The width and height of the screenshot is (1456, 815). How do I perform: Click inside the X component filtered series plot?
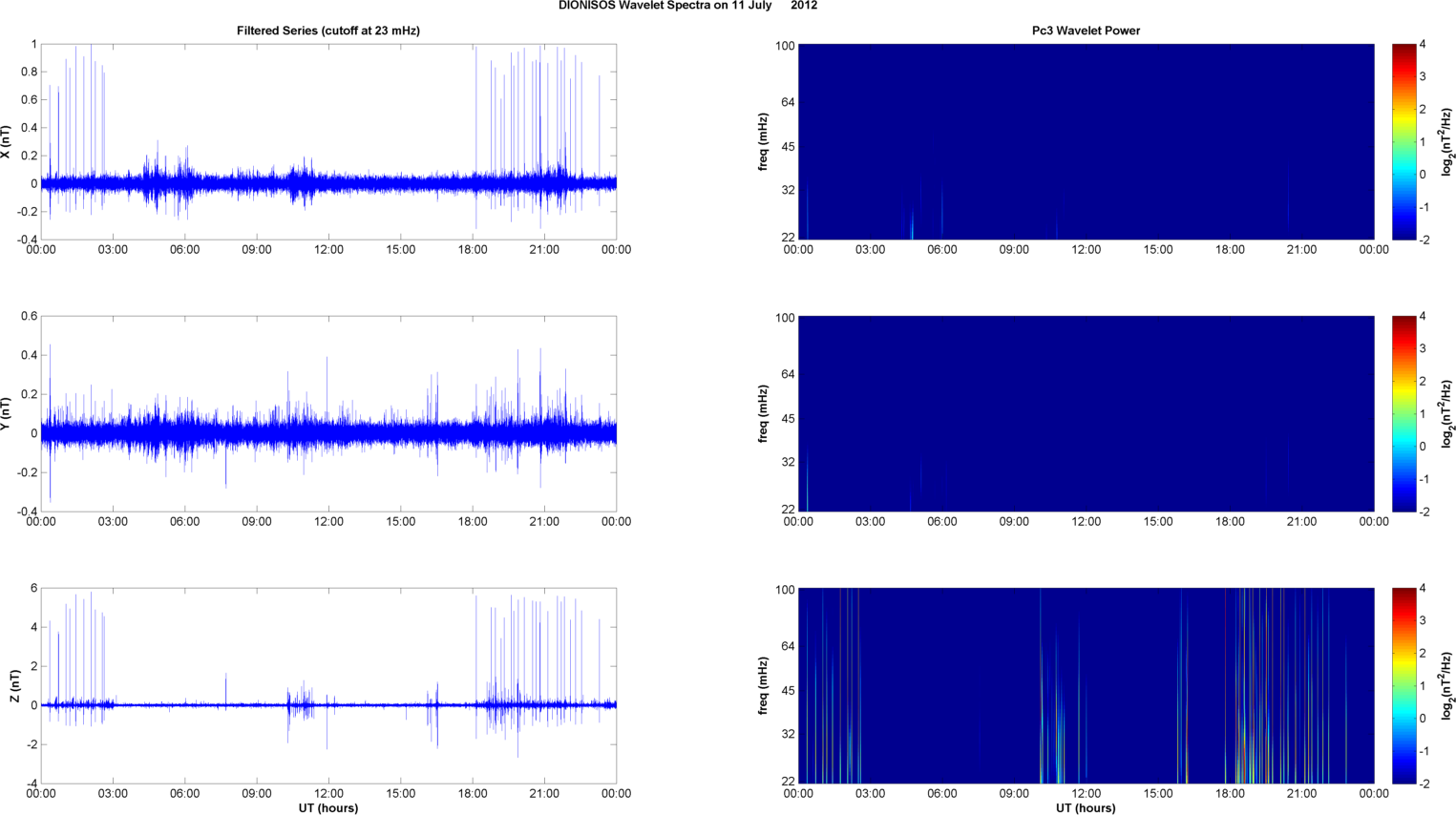(328, 142)
